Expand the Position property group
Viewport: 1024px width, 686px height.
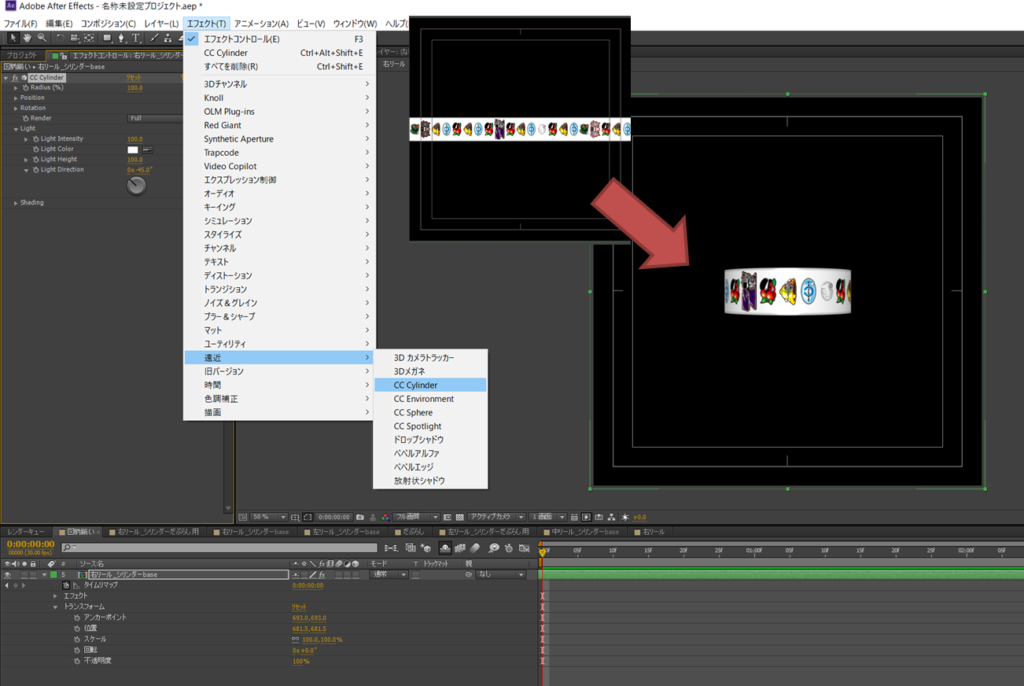click(x=16, y=97)
